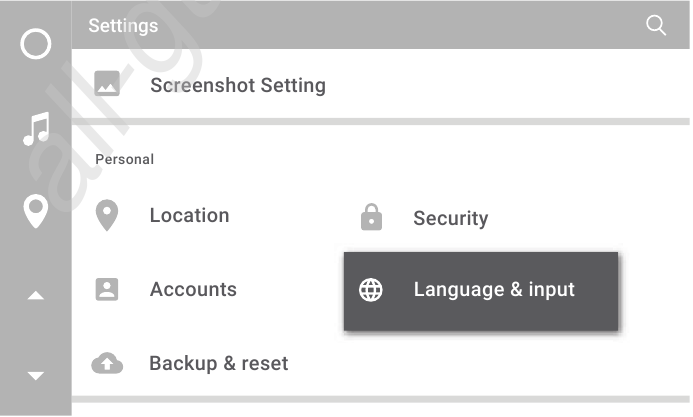Viewport: 693px width, 417px height.
Task: Tap the home circle icon in sidebar
Action: (x=36, y=44)
